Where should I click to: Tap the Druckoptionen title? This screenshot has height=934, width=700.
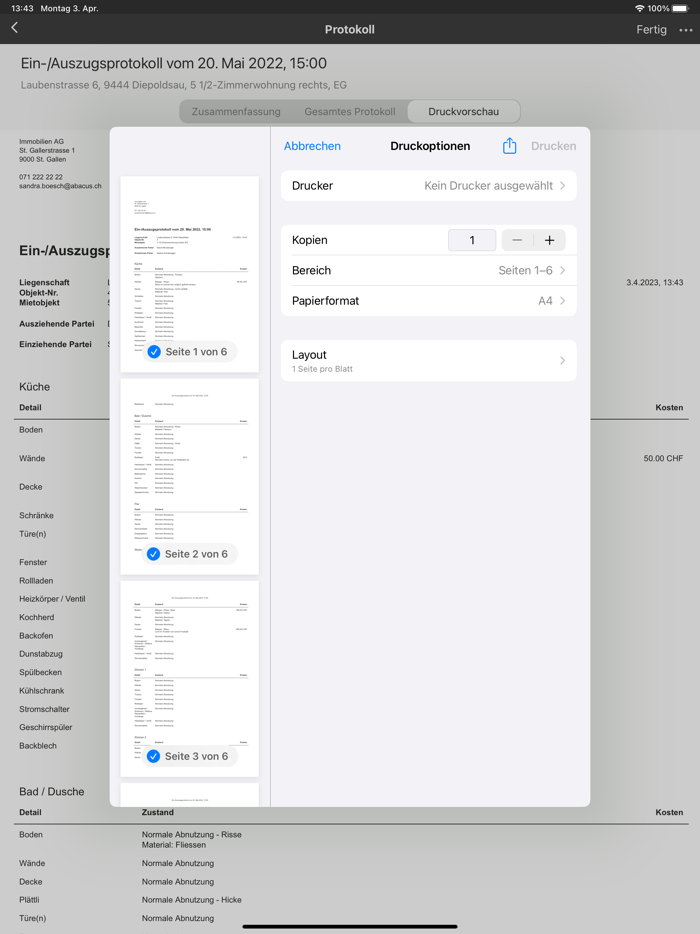click(x=430, y=146)
